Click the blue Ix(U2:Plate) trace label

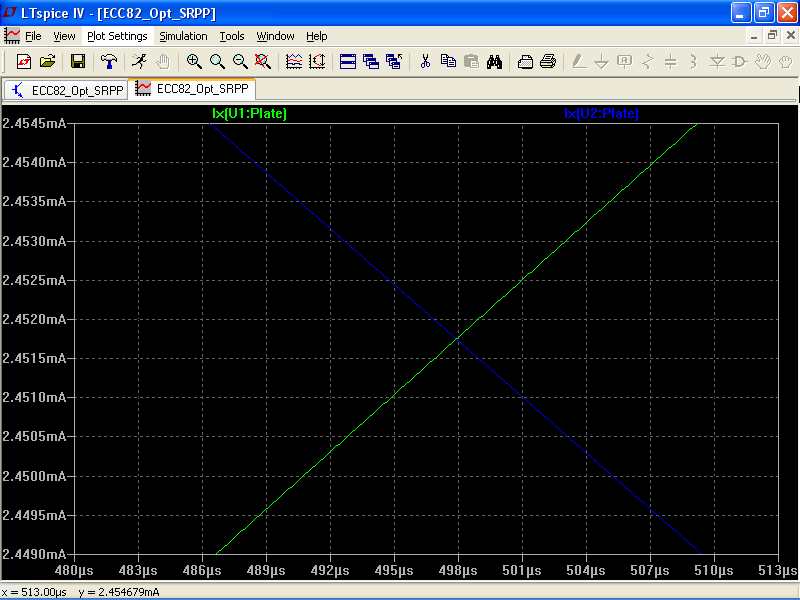(x=602, y=113)
